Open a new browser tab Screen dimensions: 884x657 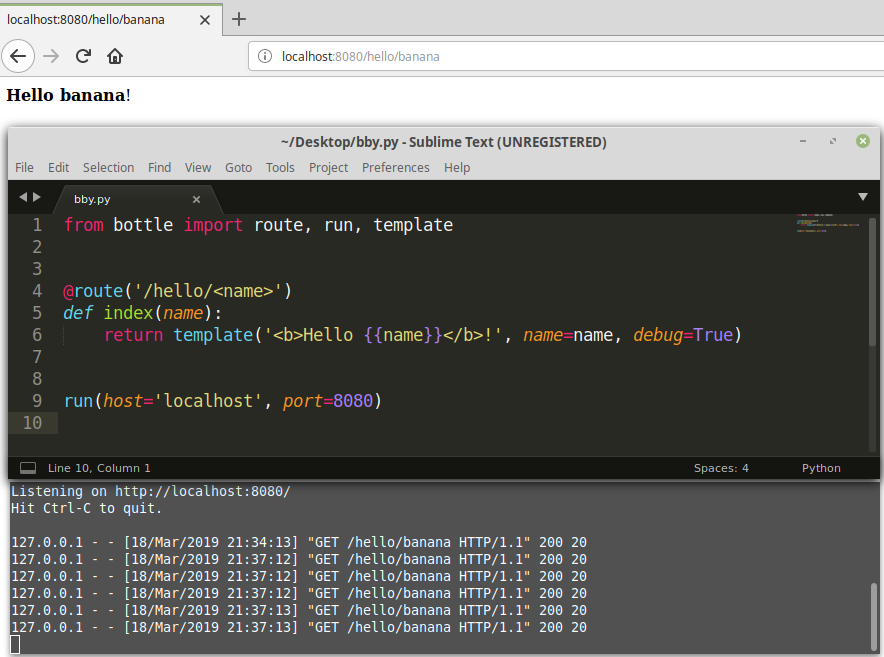pos(238,19)
